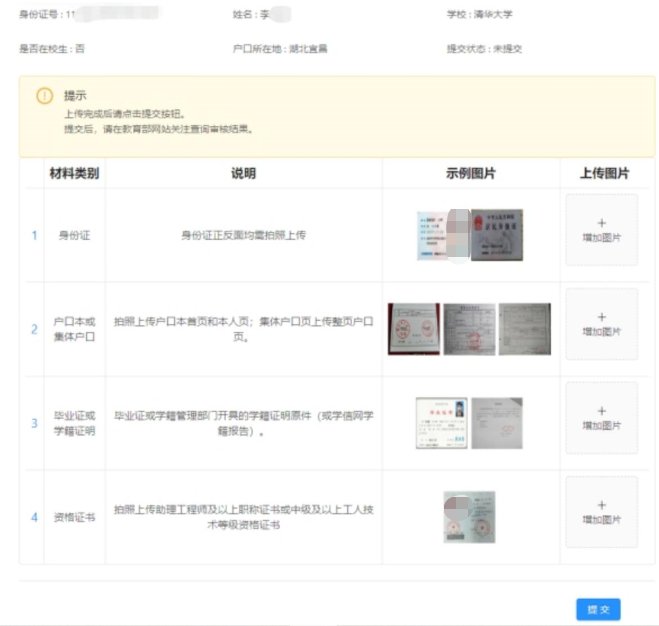Open the ID card back sample image
This screenshot has width=659, height=626.
click(497, 235)
